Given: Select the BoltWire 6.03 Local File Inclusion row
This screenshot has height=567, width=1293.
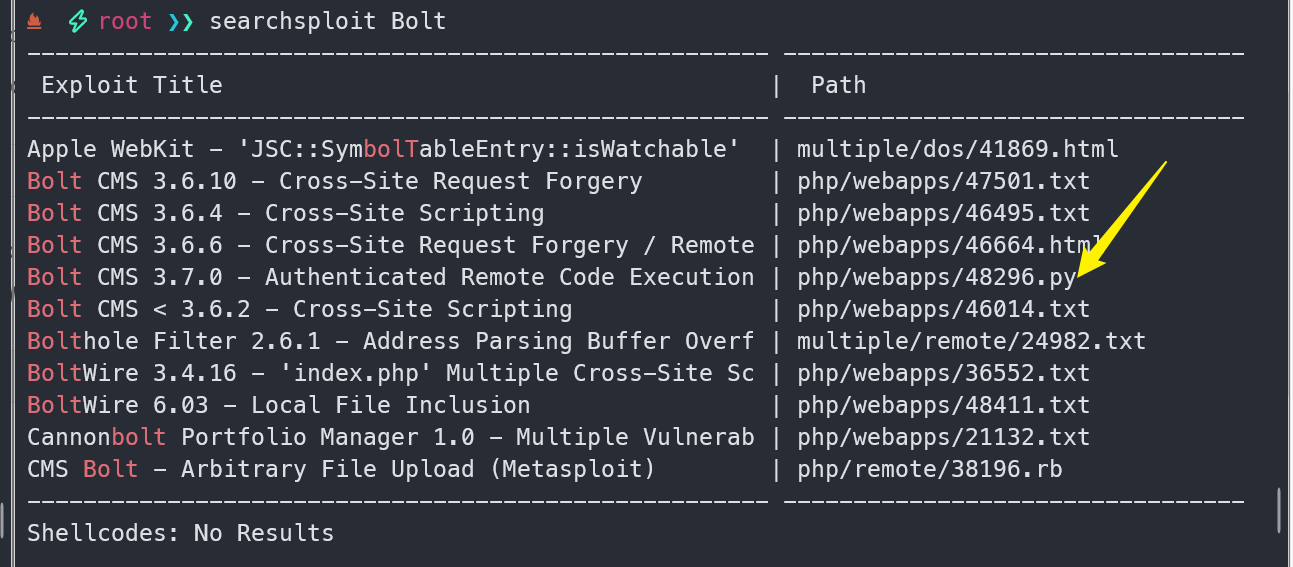Looking at the screenshot, I should coord(278,405).
